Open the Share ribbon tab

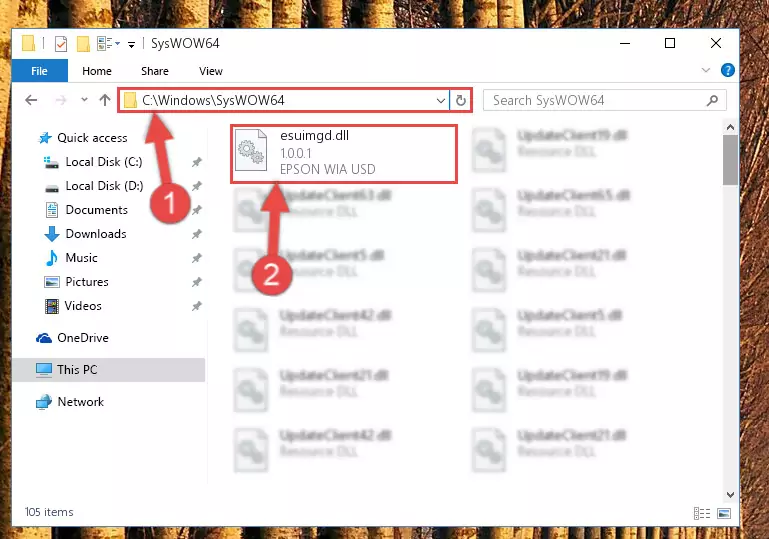[154, 71]
